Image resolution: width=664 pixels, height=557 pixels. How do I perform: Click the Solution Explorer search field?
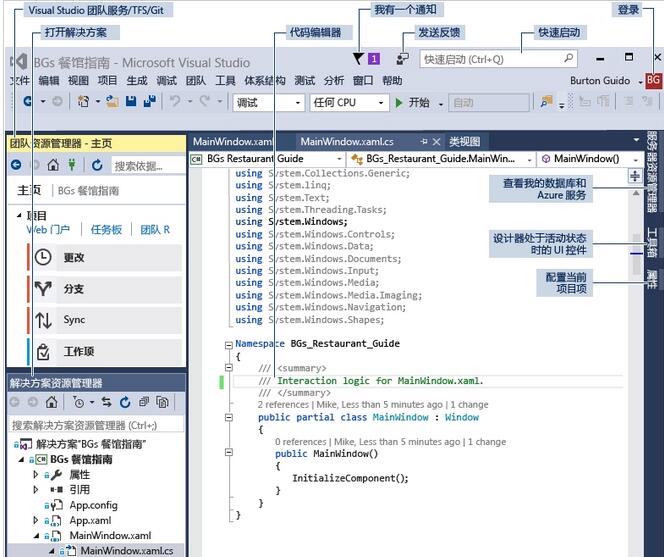point(97,425)
